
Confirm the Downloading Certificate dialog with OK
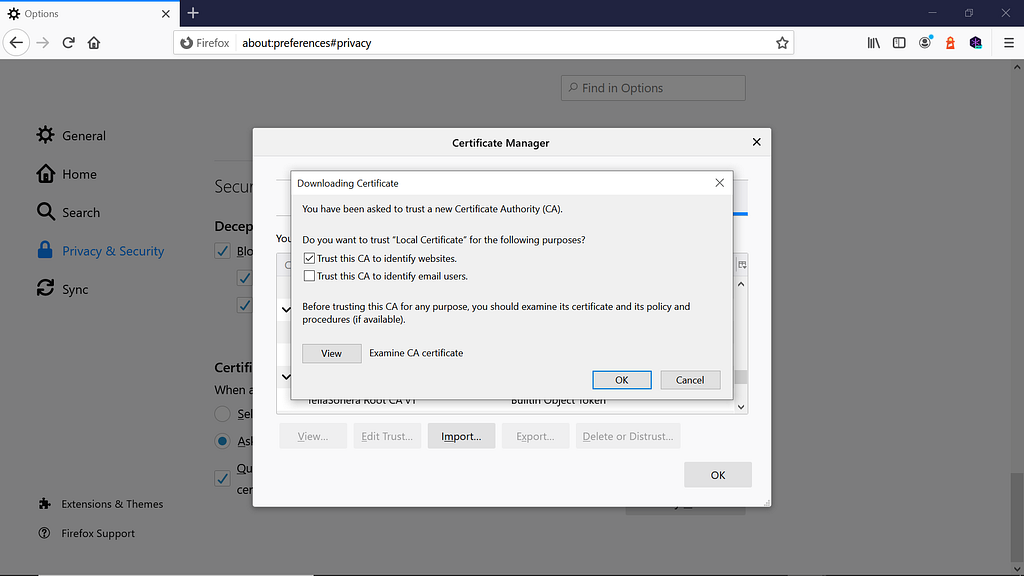point(622,380)
